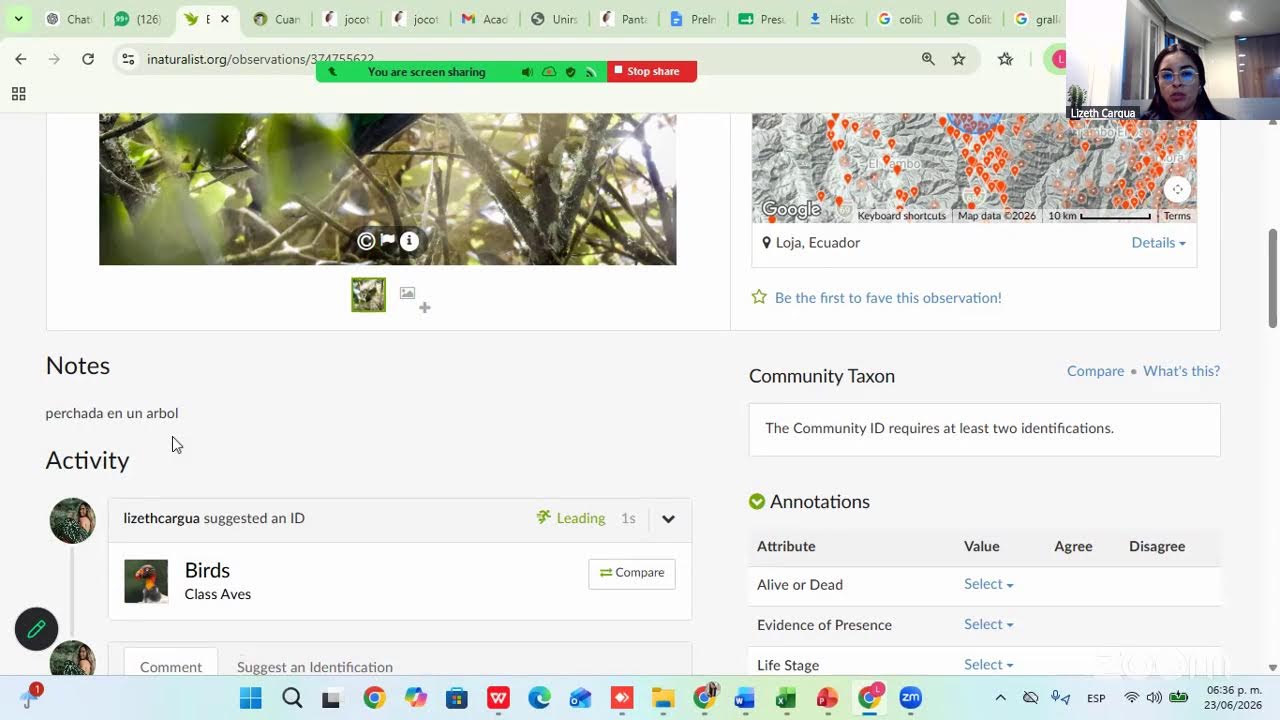Reload the page with refresh icon
Screen dimensions: 1280x720
[88, 59]
